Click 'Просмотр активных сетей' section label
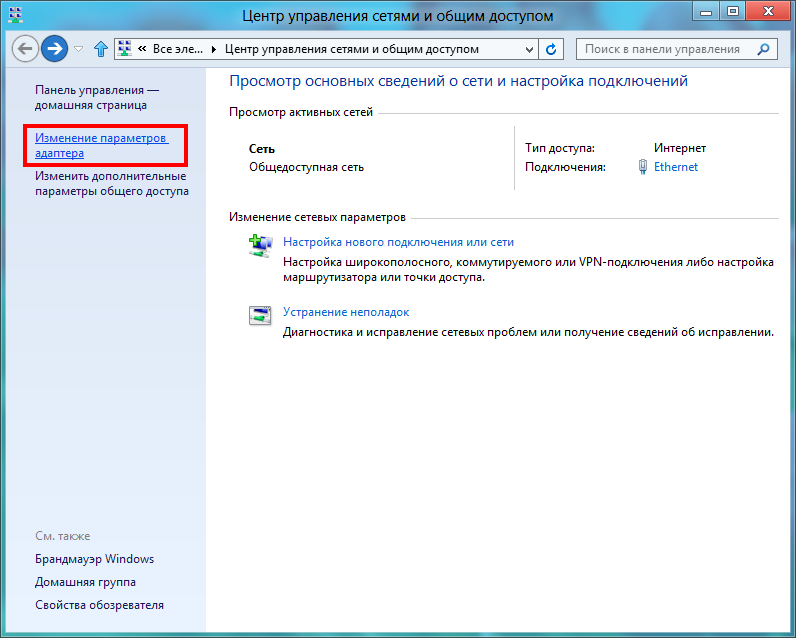Screen dimensions: 796x638 301,112
